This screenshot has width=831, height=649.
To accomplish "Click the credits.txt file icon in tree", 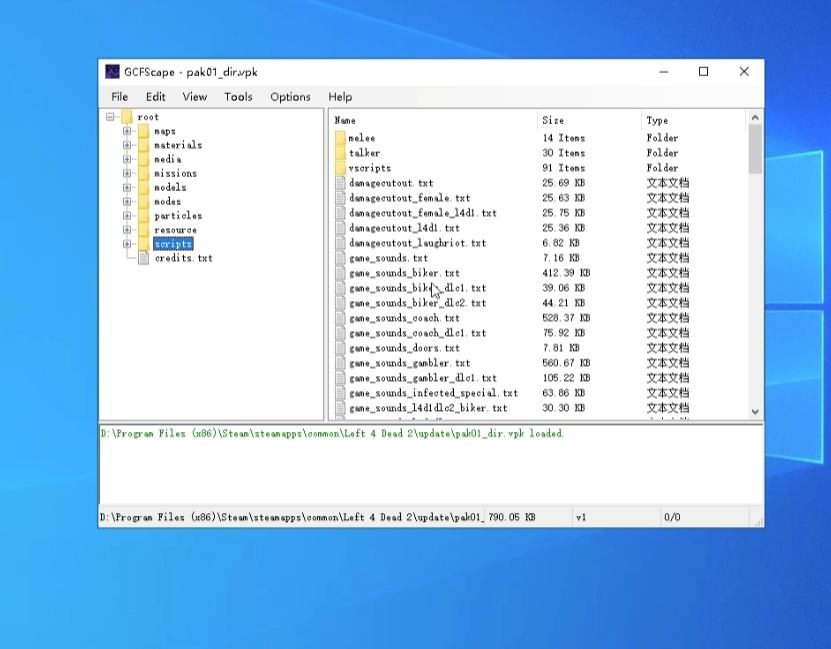I will click(x=144, y=258).
